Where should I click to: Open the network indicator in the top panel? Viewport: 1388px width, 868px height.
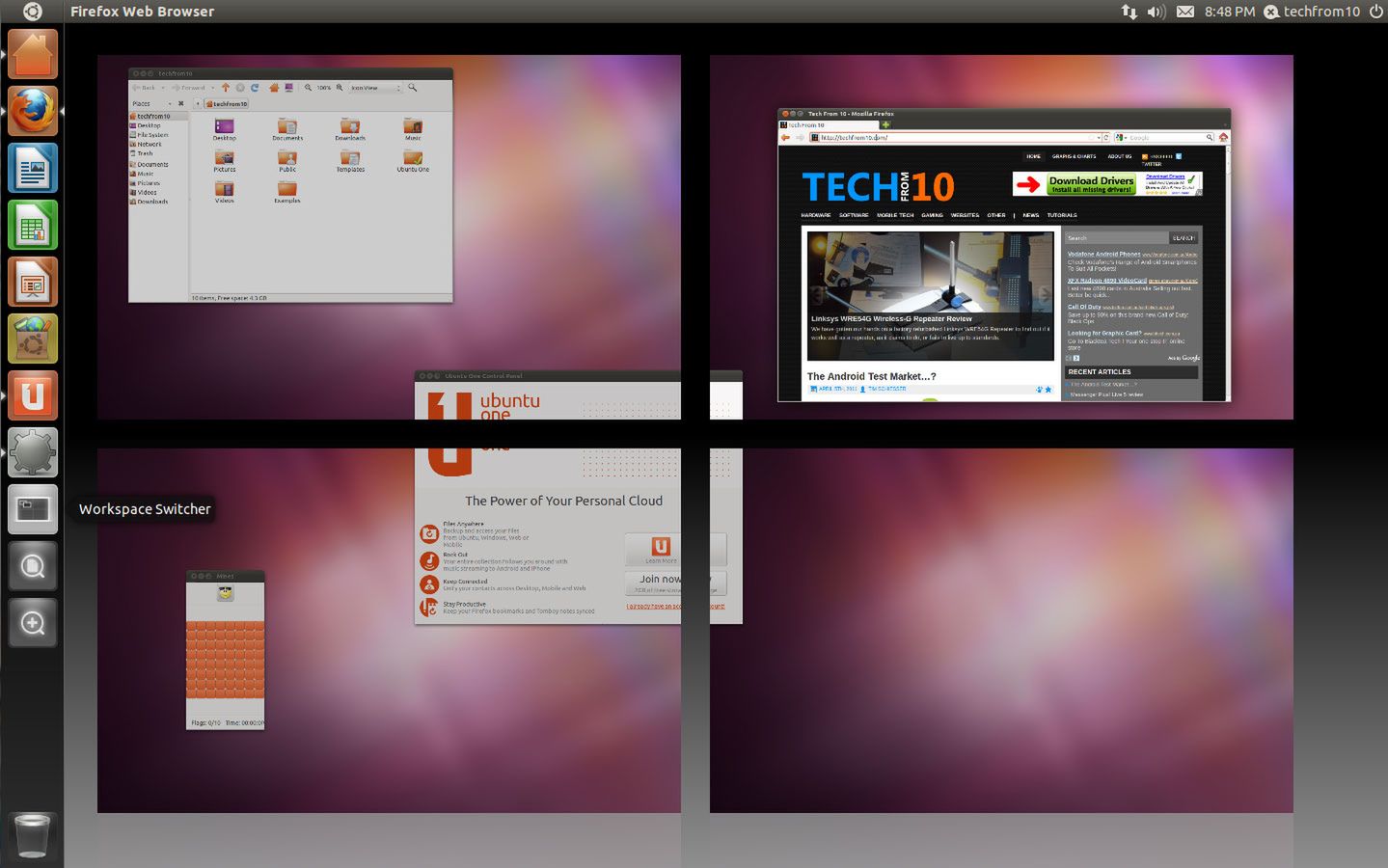(x=1129, y=12)
